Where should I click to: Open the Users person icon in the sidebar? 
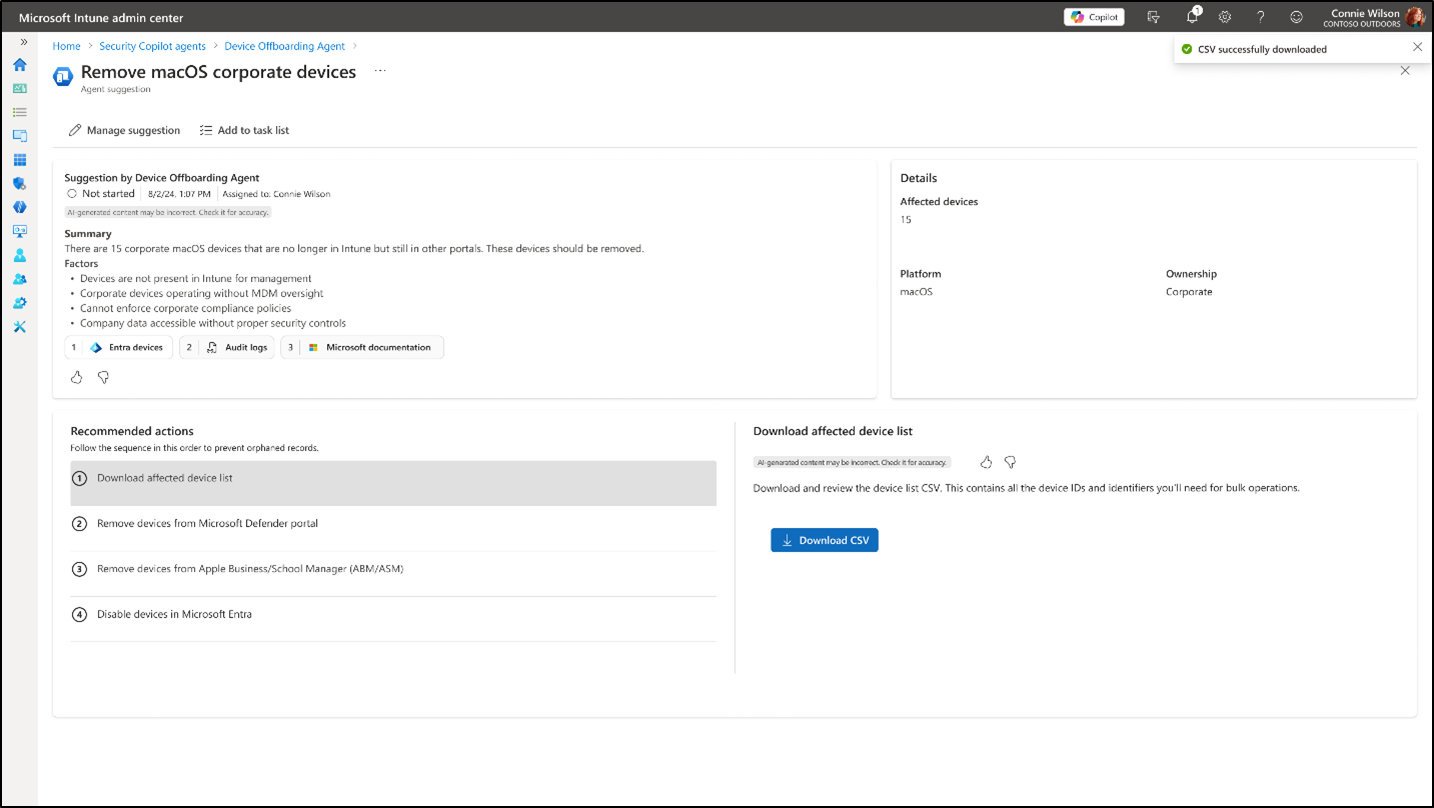[19, 255]
